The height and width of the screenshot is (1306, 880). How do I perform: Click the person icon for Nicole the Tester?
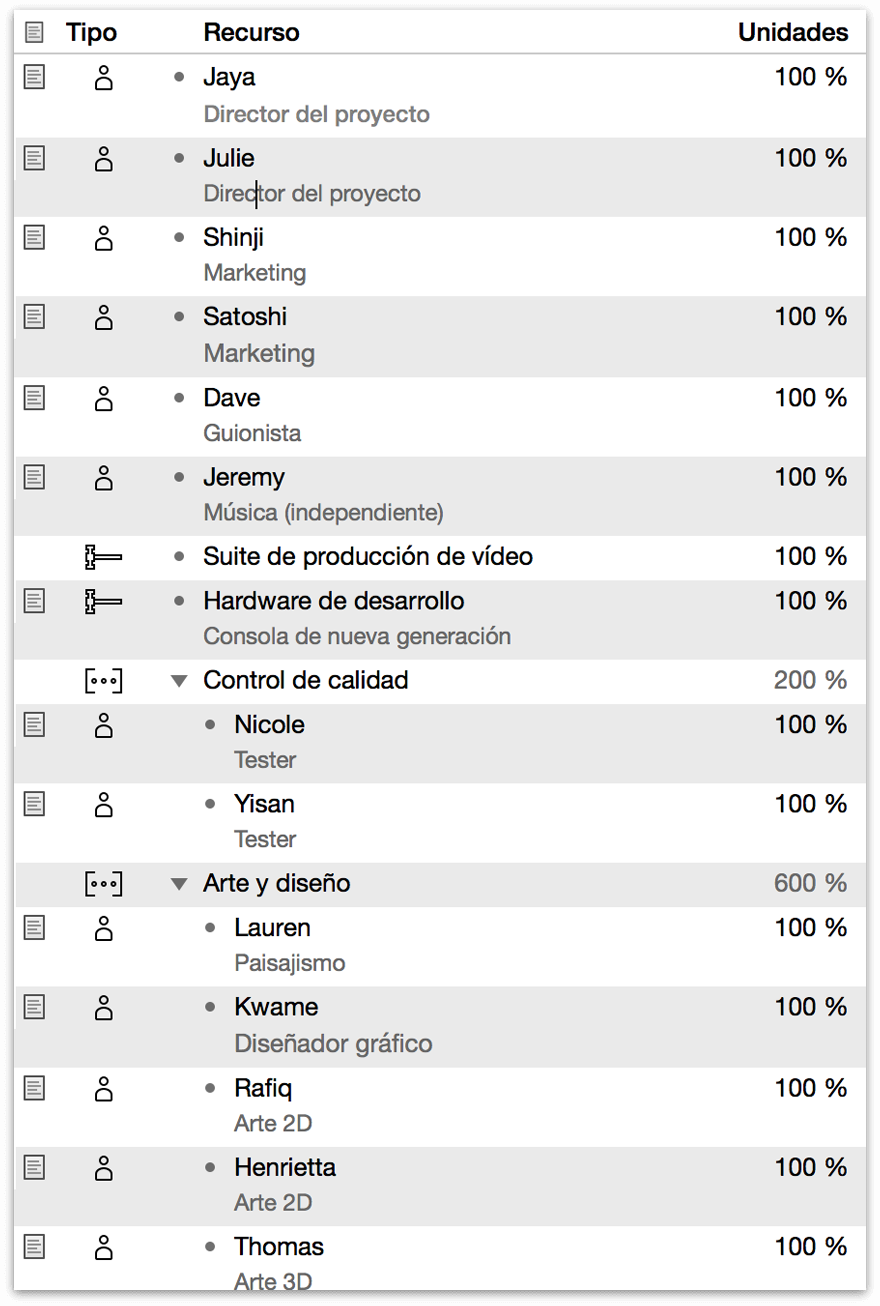103,726
